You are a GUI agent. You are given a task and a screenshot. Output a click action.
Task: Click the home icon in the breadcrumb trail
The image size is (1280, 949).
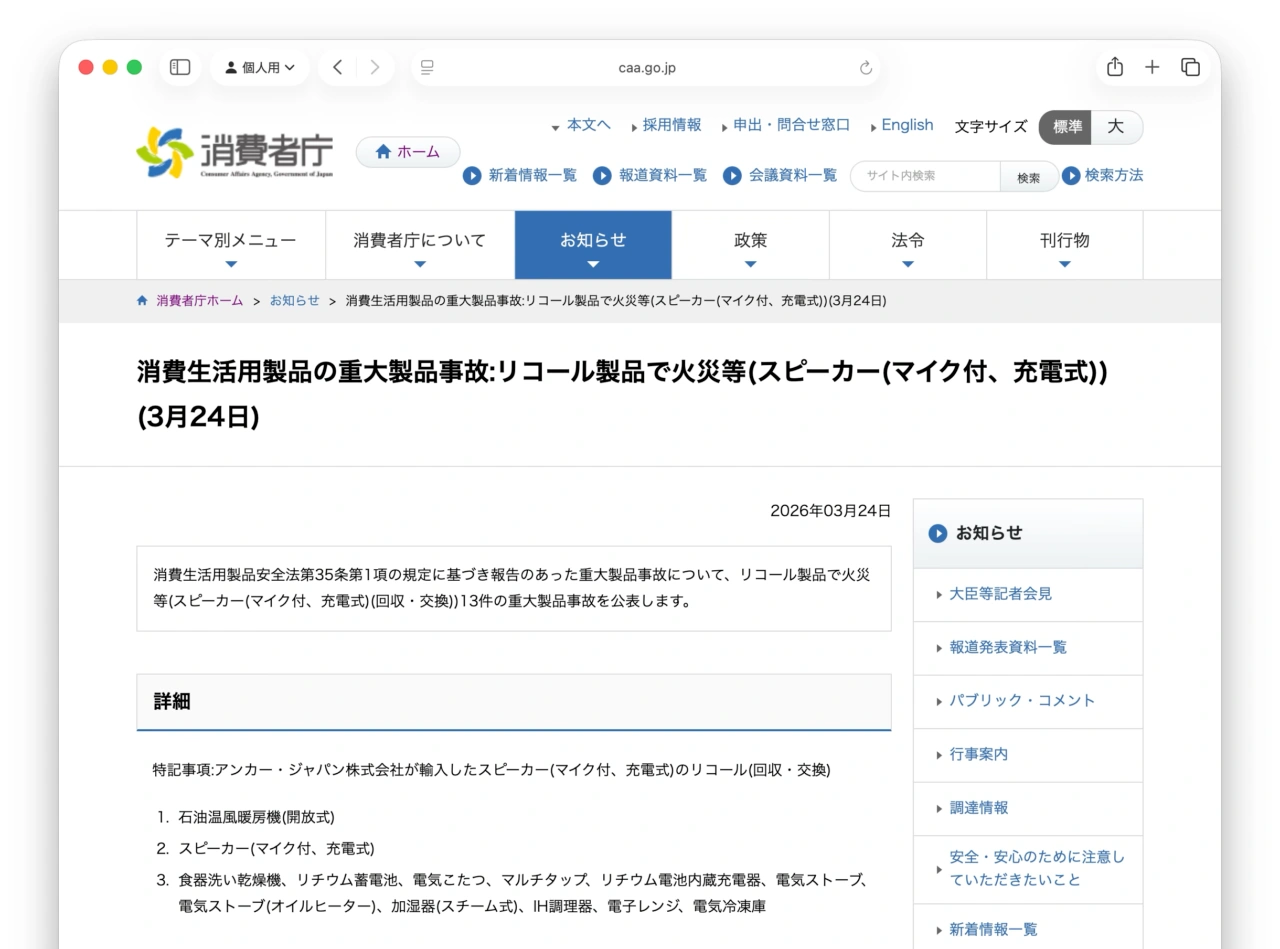tap(141, 300)
